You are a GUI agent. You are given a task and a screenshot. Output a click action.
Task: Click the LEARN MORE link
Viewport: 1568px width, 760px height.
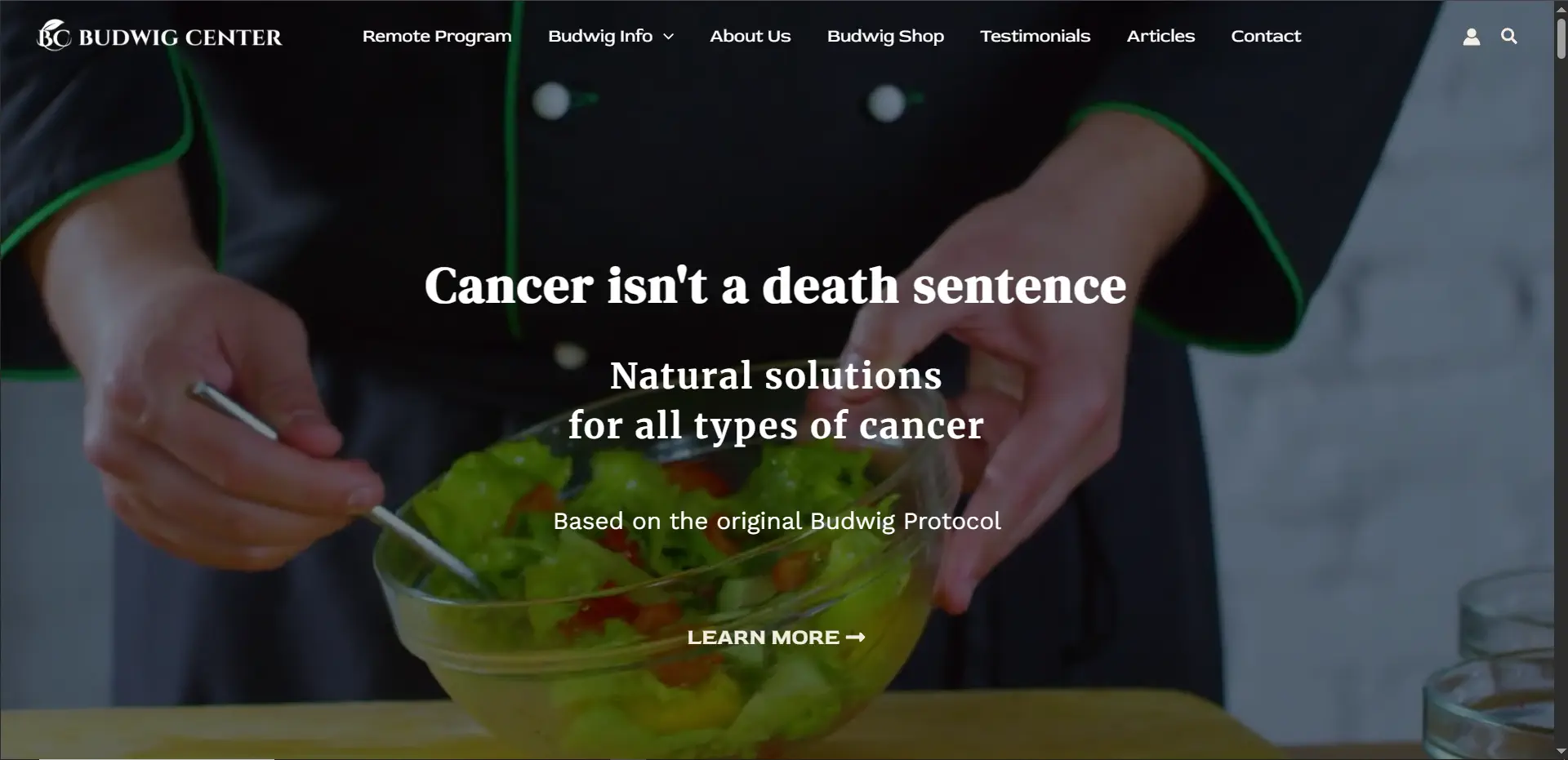(776, 637)
